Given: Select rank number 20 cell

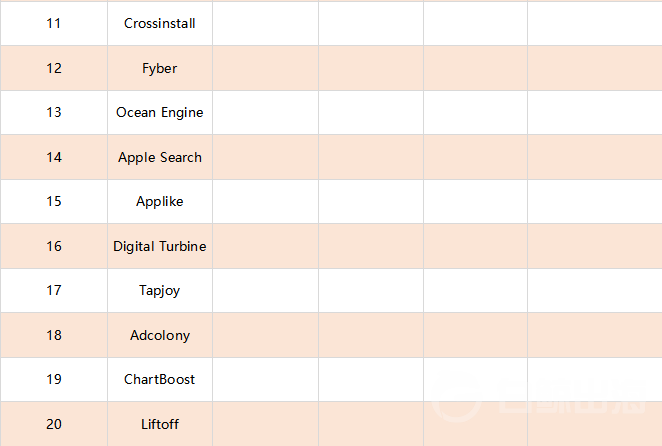Looking at the screenshot, I should coord(54,424).
